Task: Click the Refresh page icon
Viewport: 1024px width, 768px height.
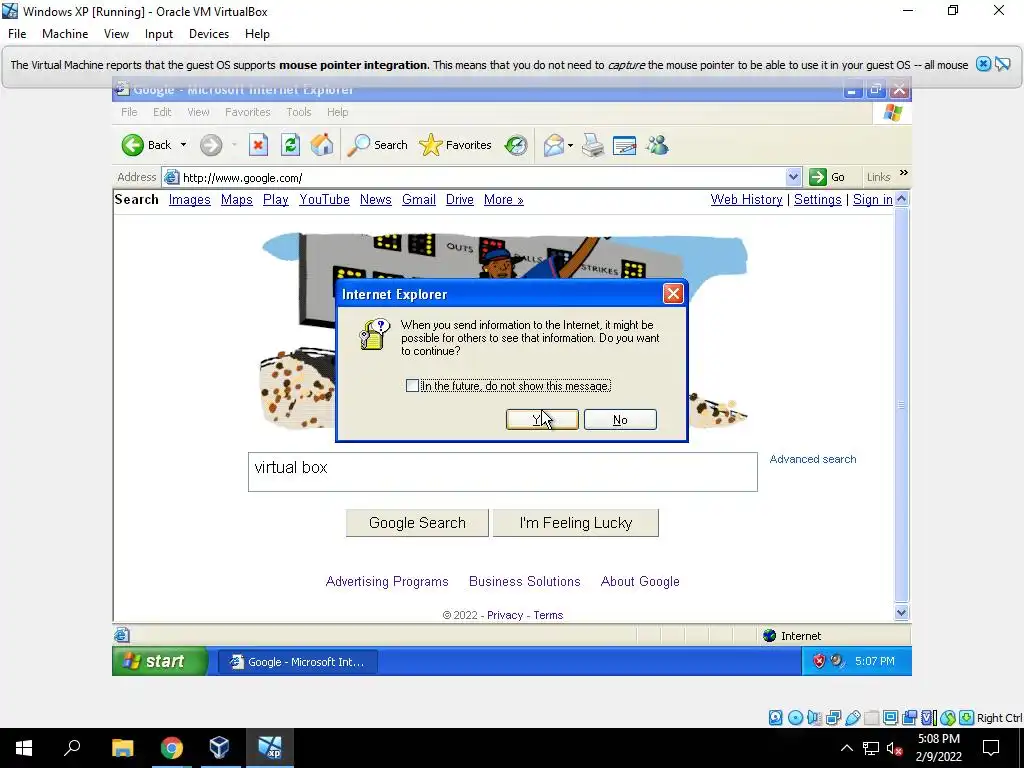Action: point(291,145)
